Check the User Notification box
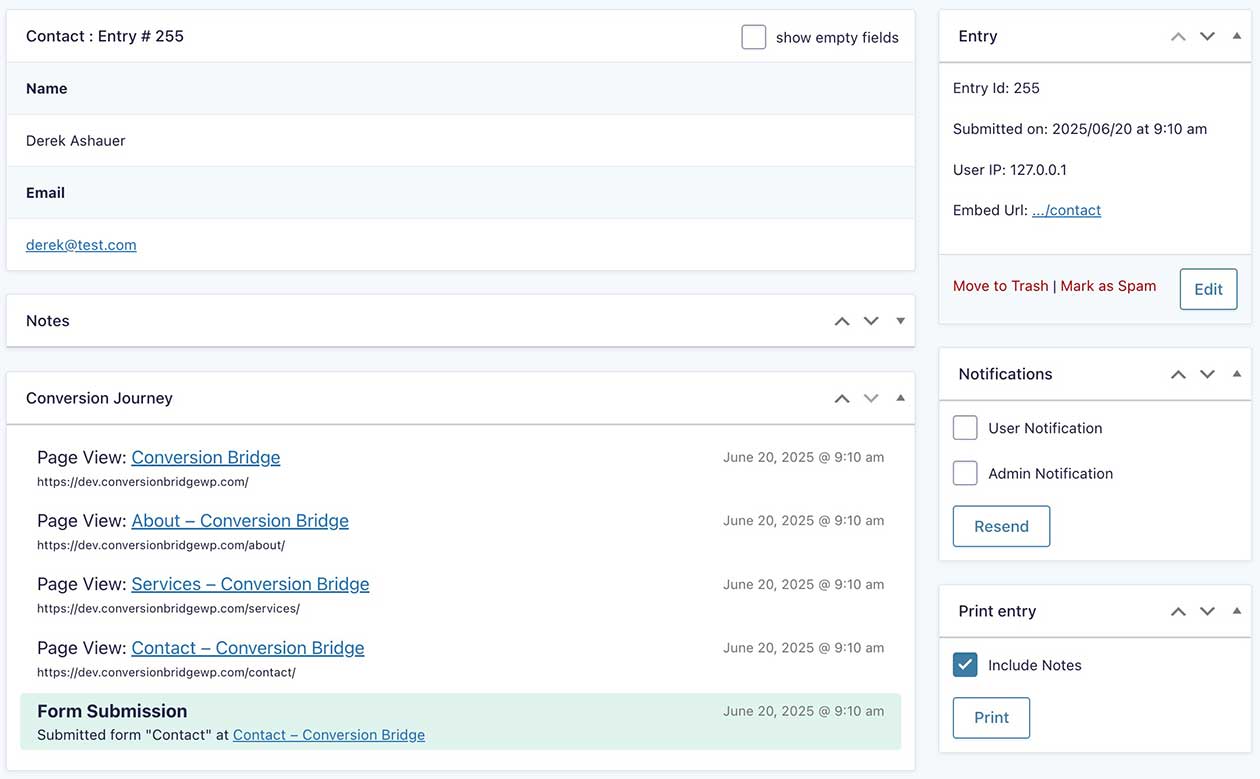 965,428
